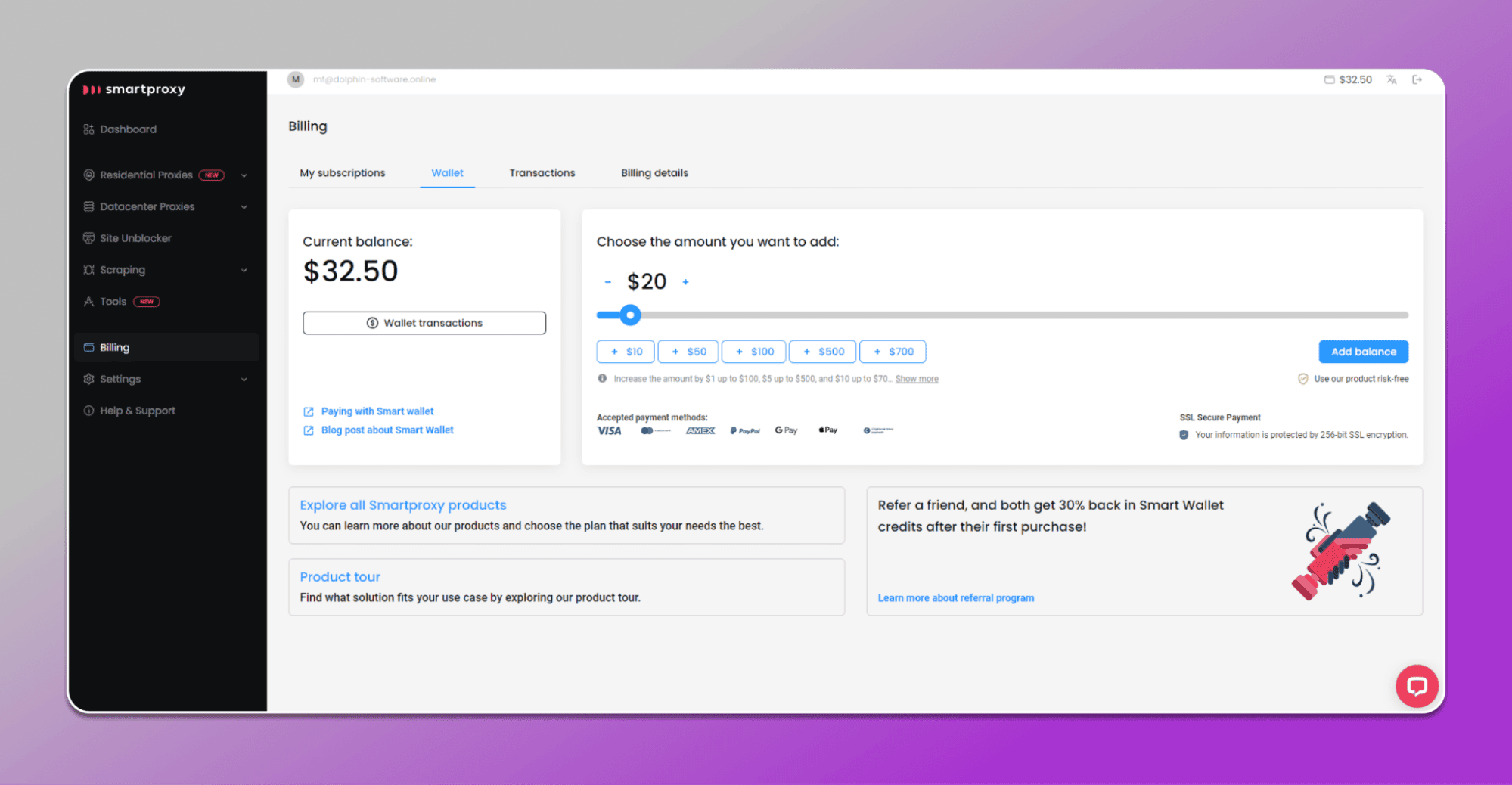Click the language translate icon in header
Screen dimensions: 1512x785
(x=1392, y=79)
